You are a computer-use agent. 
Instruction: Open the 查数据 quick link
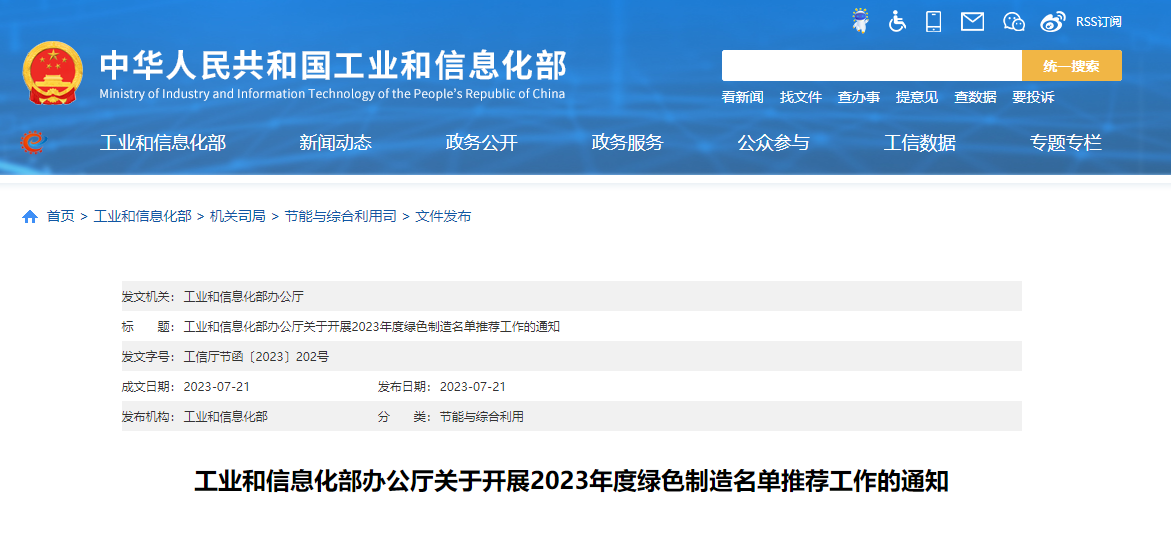click(x=975, y=97)
